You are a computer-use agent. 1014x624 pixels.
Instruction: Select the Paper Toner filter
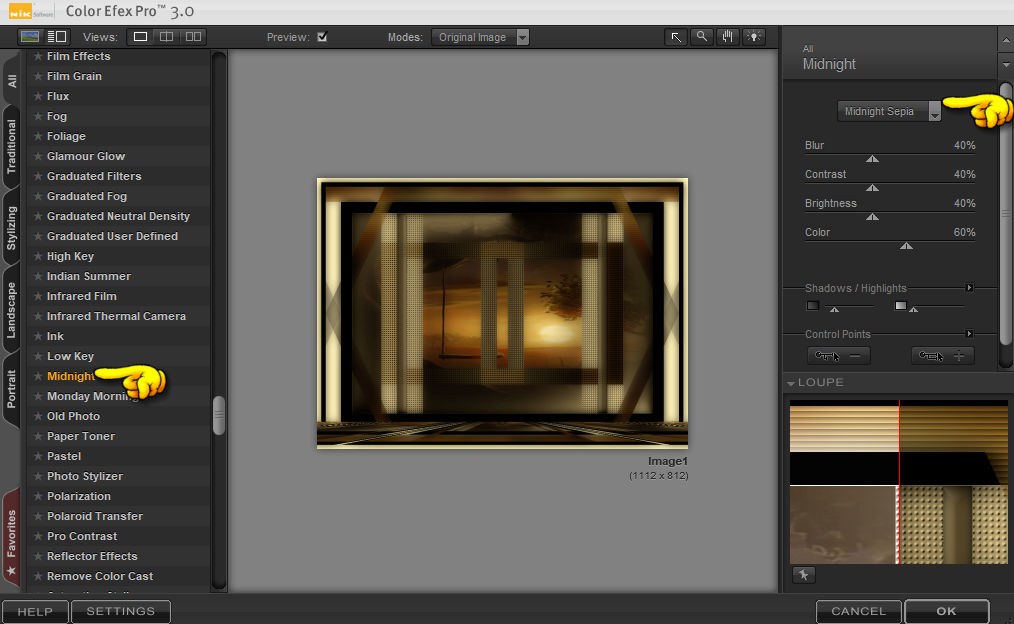pyautogui.click(x=81, y=436)
